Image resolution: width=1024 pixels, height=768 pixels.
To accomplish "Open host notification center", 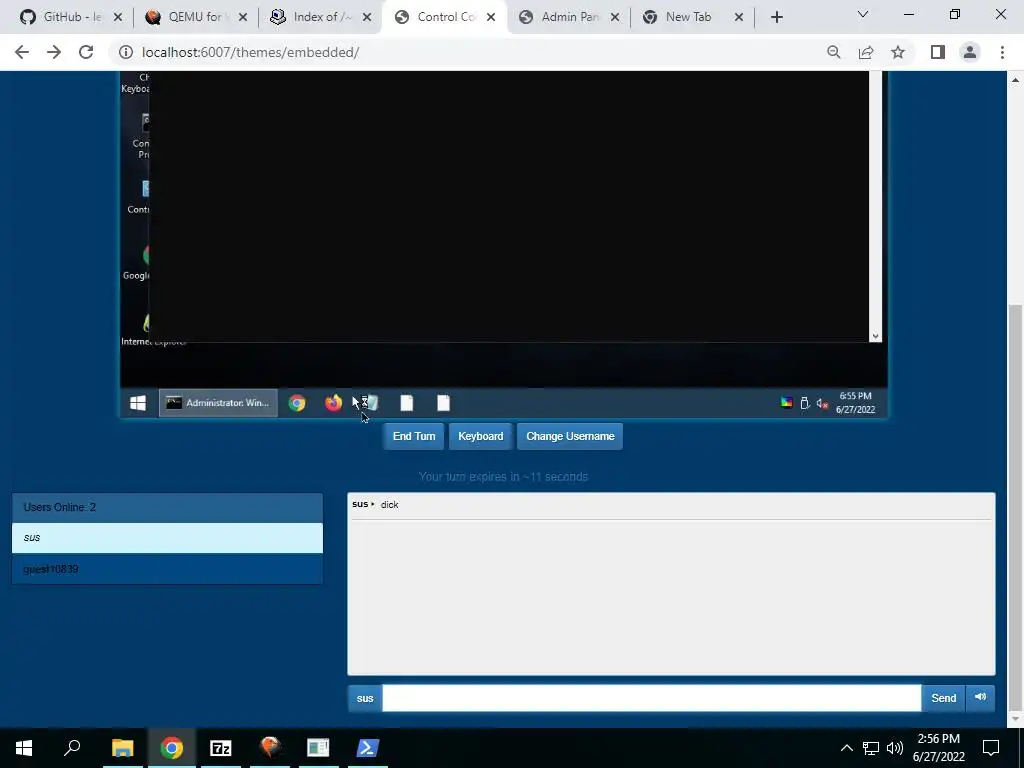I will [991, 748].
